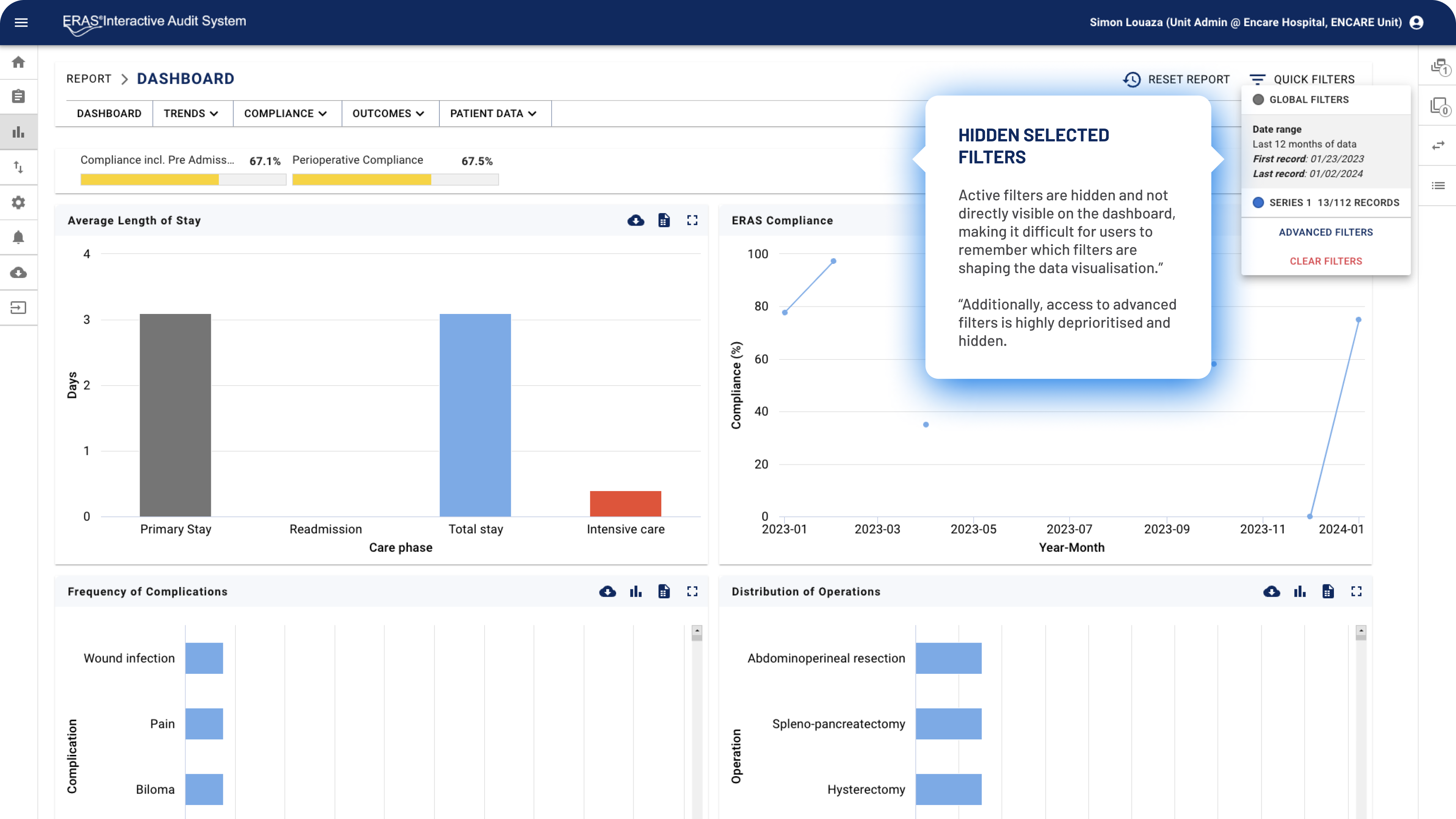
Task: Expand Average Length of Stay to fullscreen
Action: pos(692,220)
